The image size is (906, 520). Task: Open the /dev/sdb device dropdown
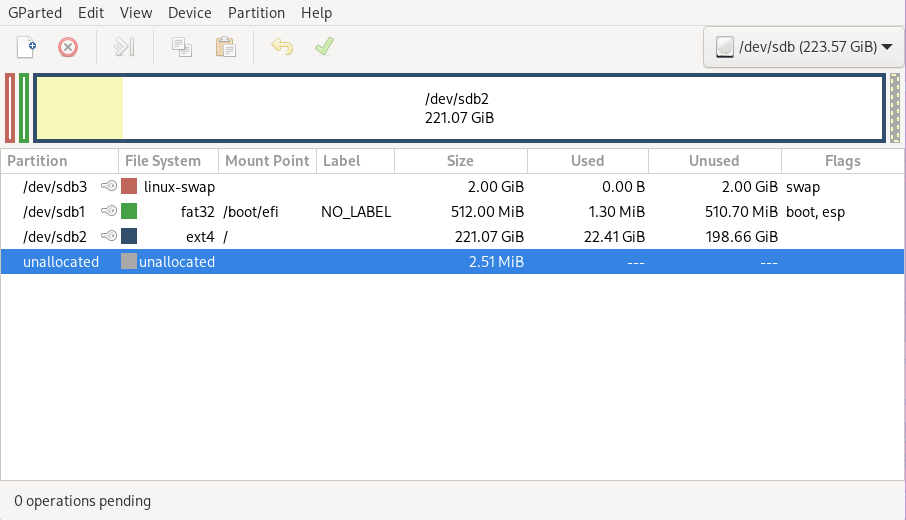click(804, 47)
